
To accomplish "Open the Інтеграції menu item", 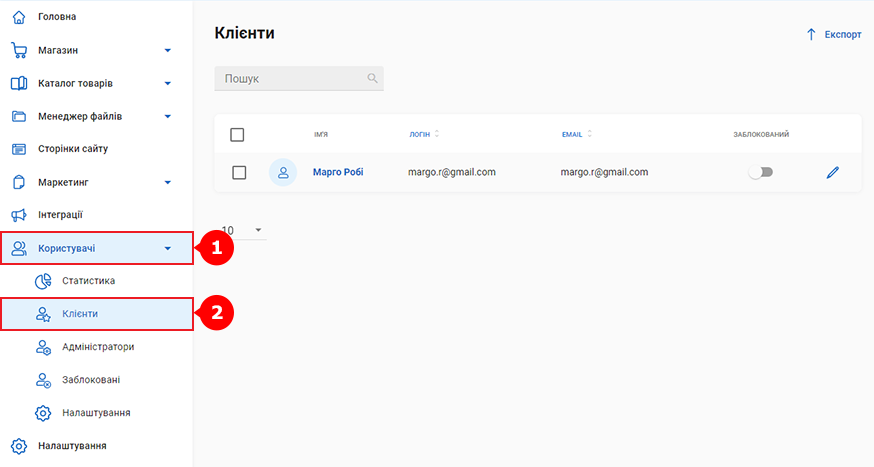I will 60,215.
